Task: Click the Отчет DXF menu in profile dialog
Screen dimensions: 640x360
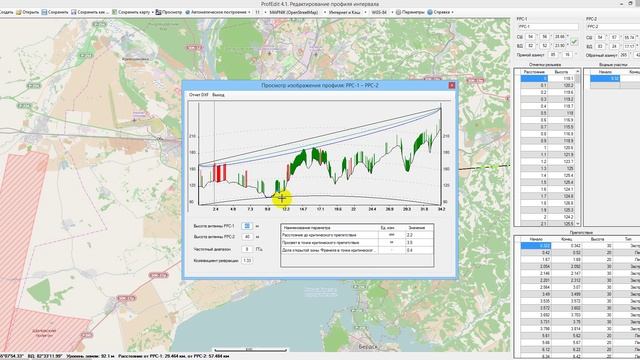Action: 199,95
